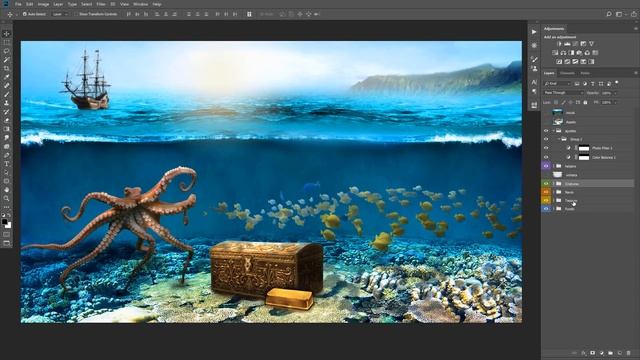The height and width of the screenshot is (360, 640).
Task: Open the Window menu
Action: coord(140,4)
